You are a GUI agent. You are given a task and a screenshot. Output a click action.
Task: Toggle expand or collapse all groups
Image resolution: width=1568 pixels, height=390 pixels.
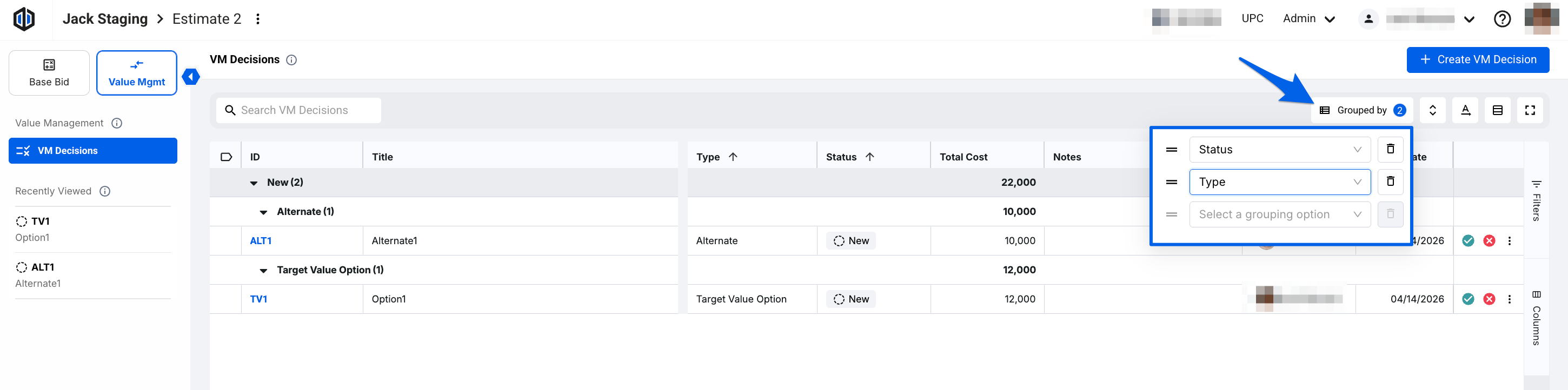click(1432, 110)
